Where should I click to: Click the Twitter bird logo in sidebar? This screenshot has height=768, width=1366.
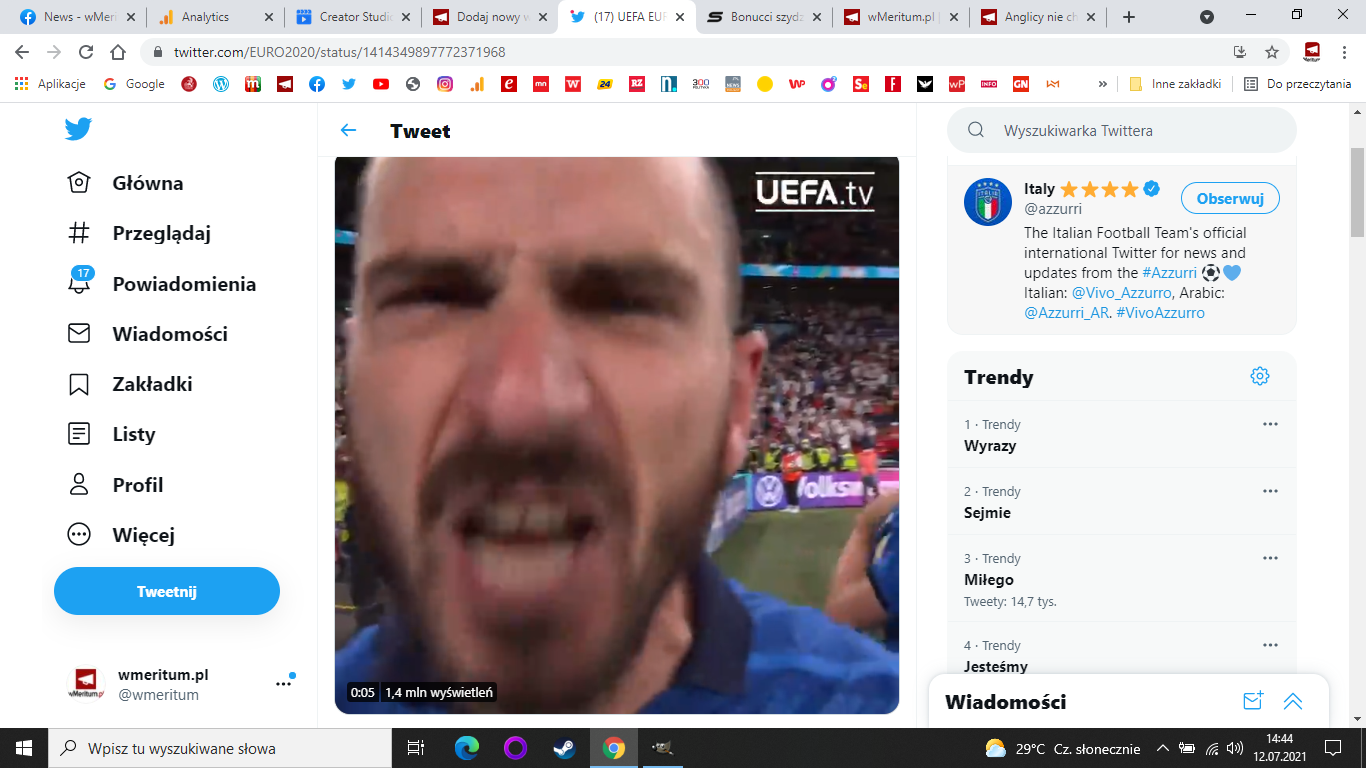[x=78, y=129]
